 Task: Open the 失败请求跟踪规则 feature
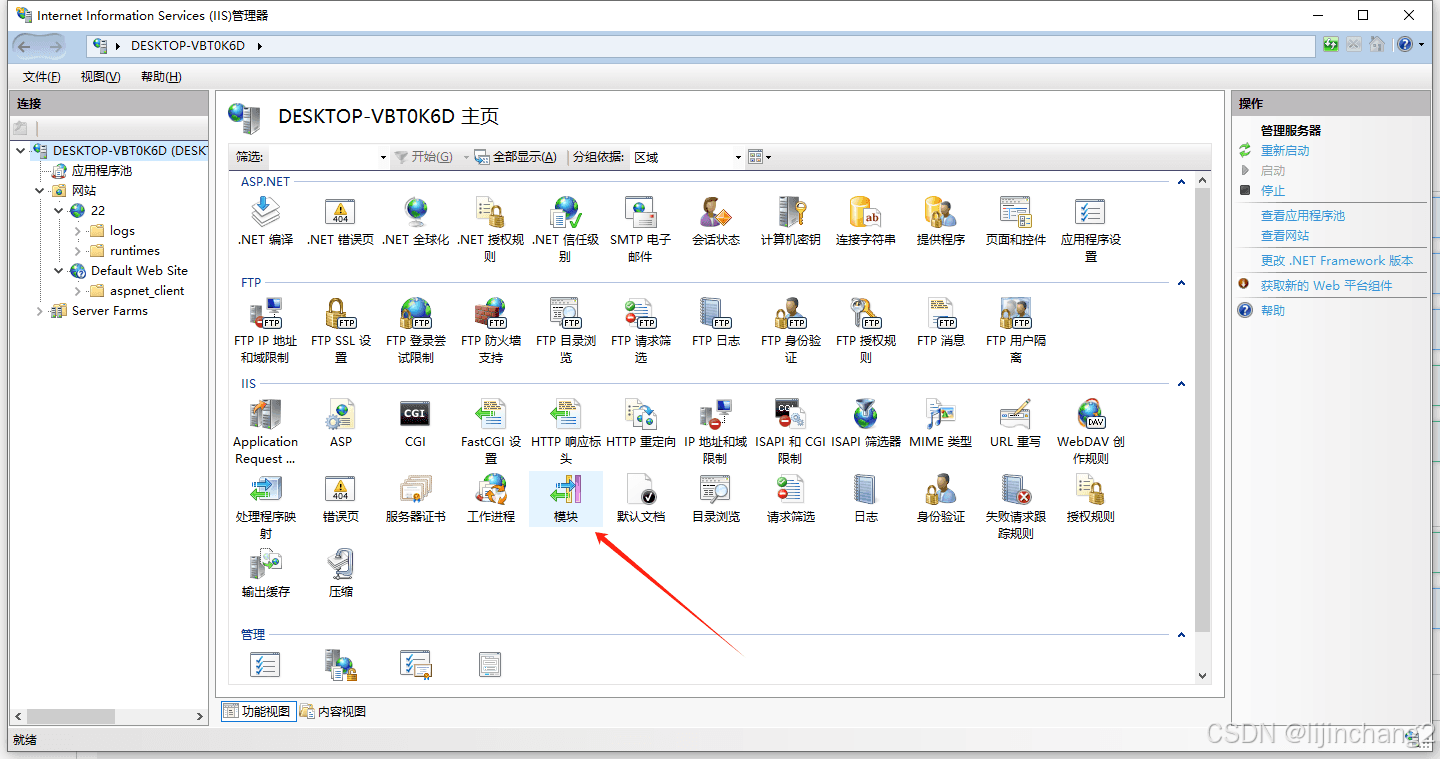pos(1015,506)
